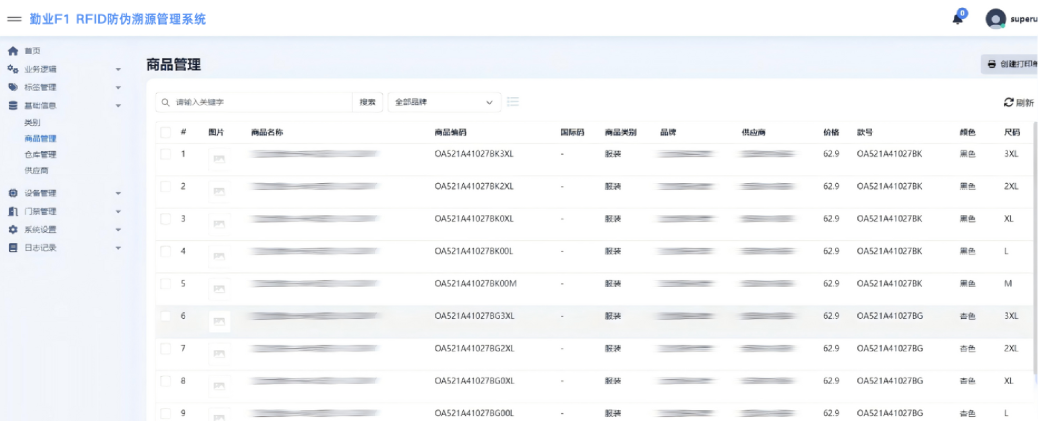Click the 系统设置 gear icon

tap(13, 229)
